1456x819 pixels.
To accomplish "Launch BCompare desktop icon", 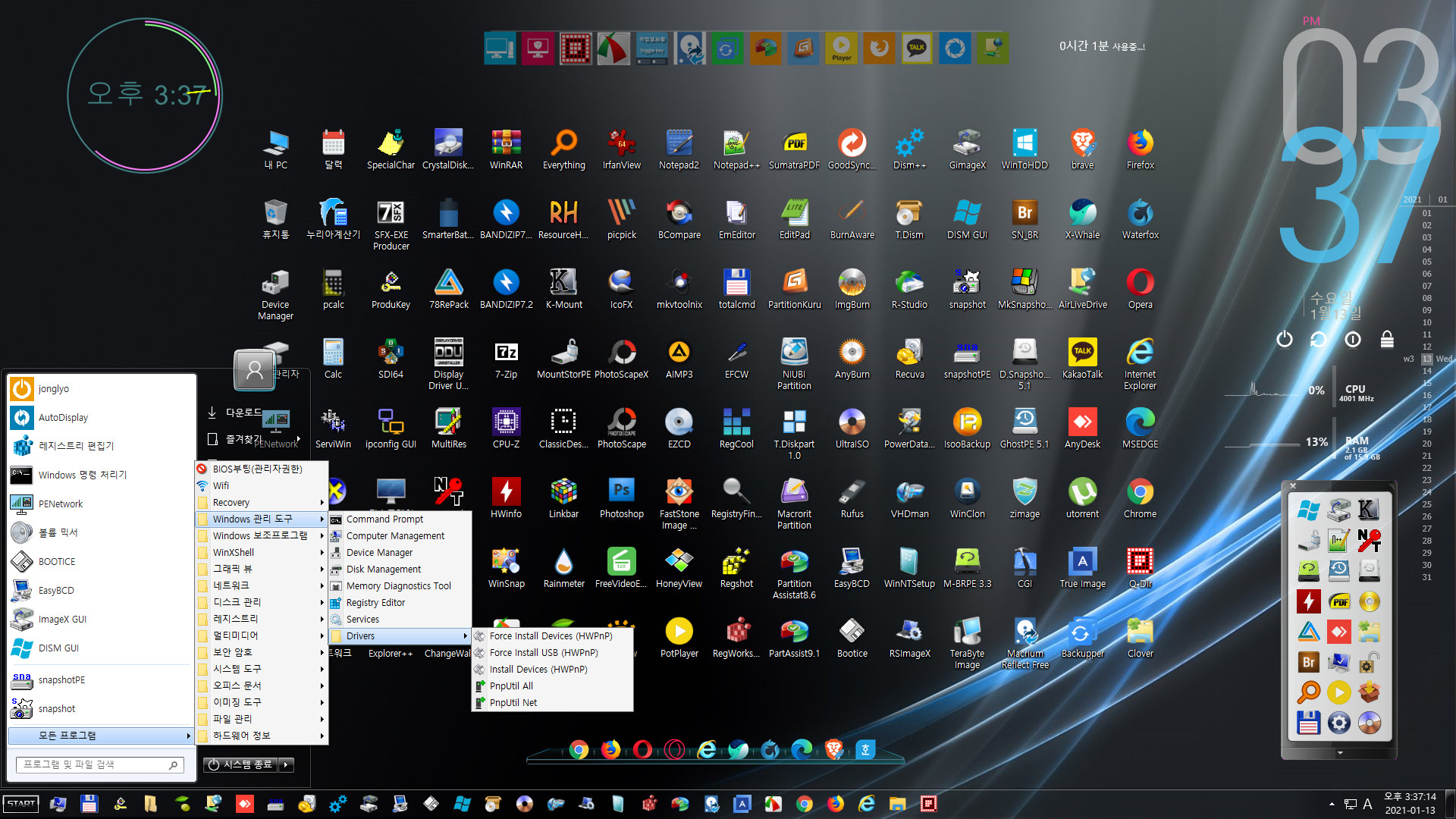I will 679,218.
